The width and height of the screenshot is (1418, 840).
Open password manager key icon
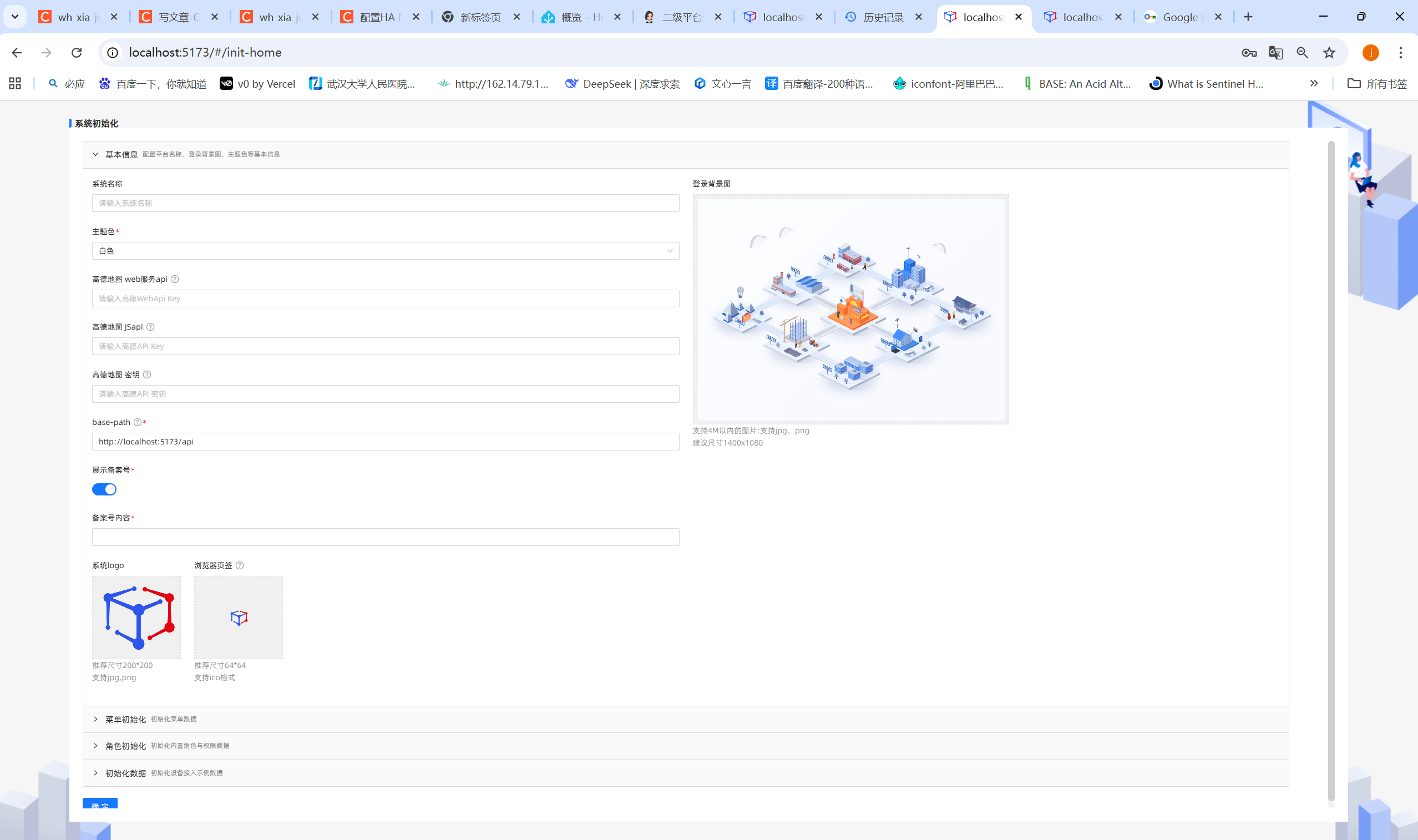click(x=1249, y=53)
